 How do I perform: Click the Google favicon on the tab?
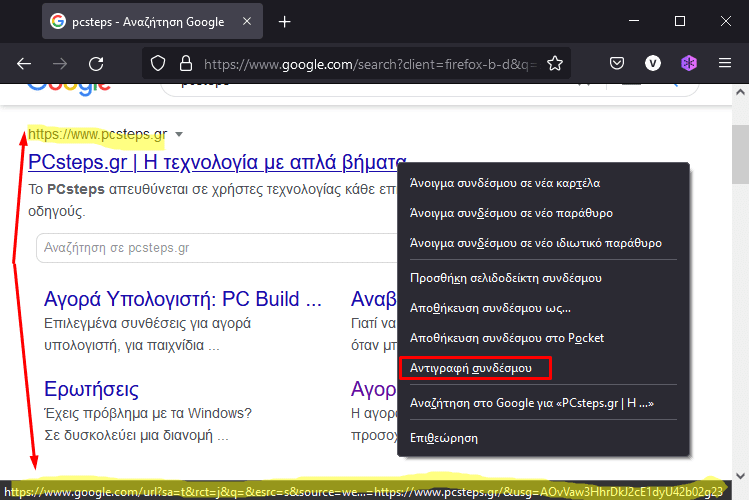[x=58, y=21]
